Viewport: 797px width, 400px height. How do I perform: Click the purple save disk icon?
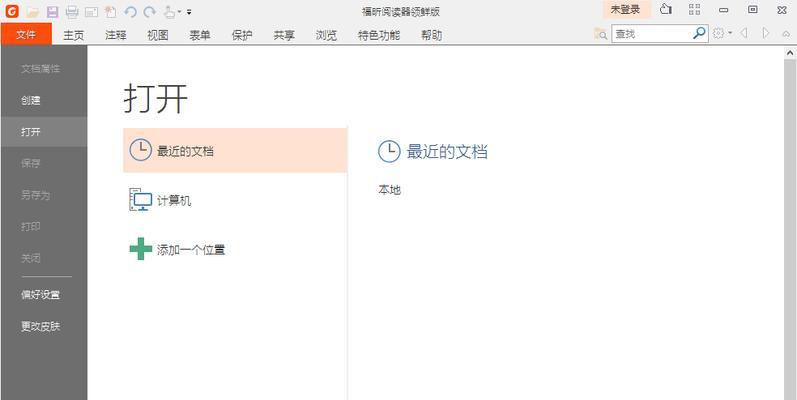52,12
